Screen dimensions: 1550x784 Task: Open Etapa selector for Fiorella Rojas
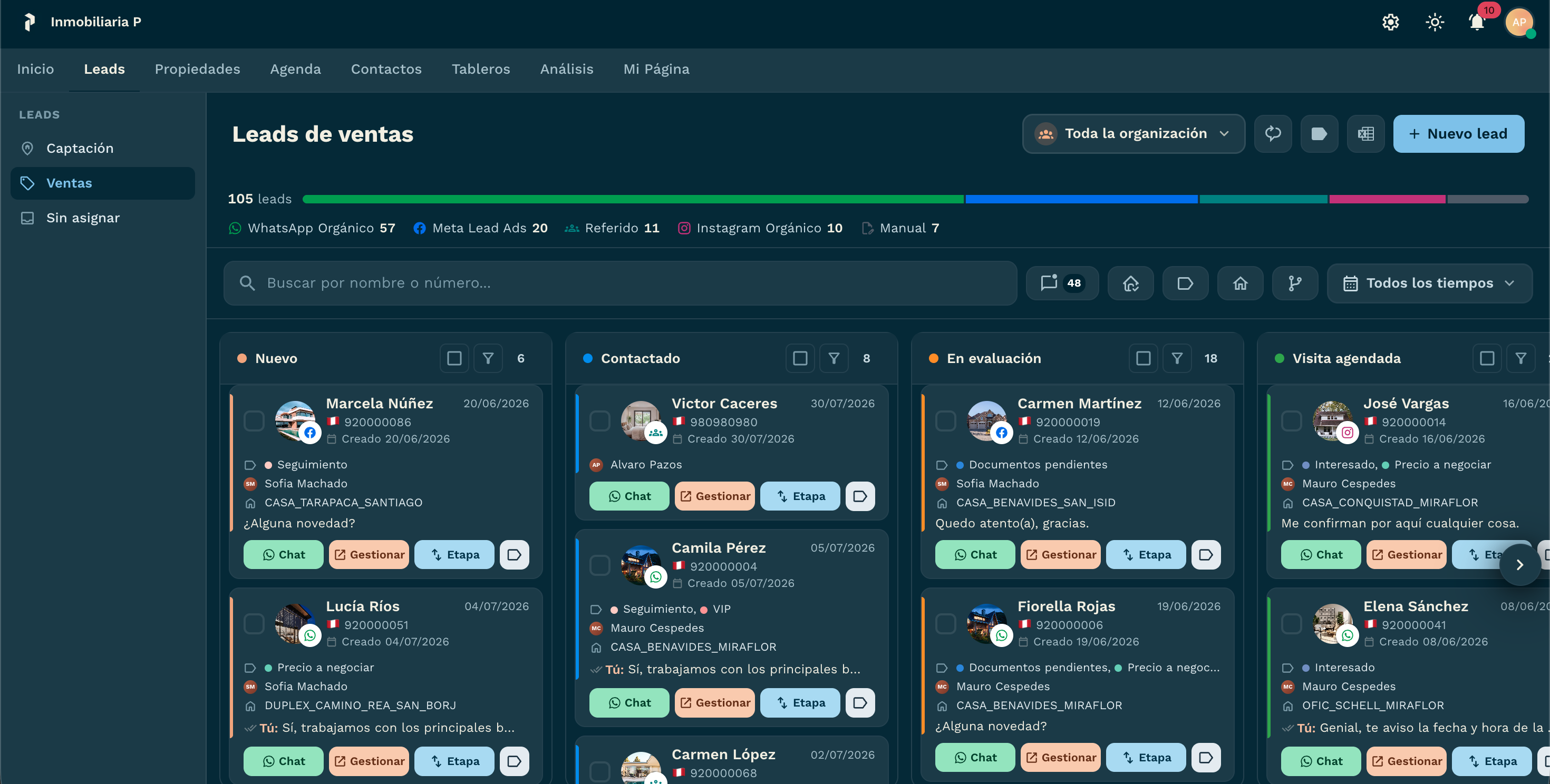1146,758
